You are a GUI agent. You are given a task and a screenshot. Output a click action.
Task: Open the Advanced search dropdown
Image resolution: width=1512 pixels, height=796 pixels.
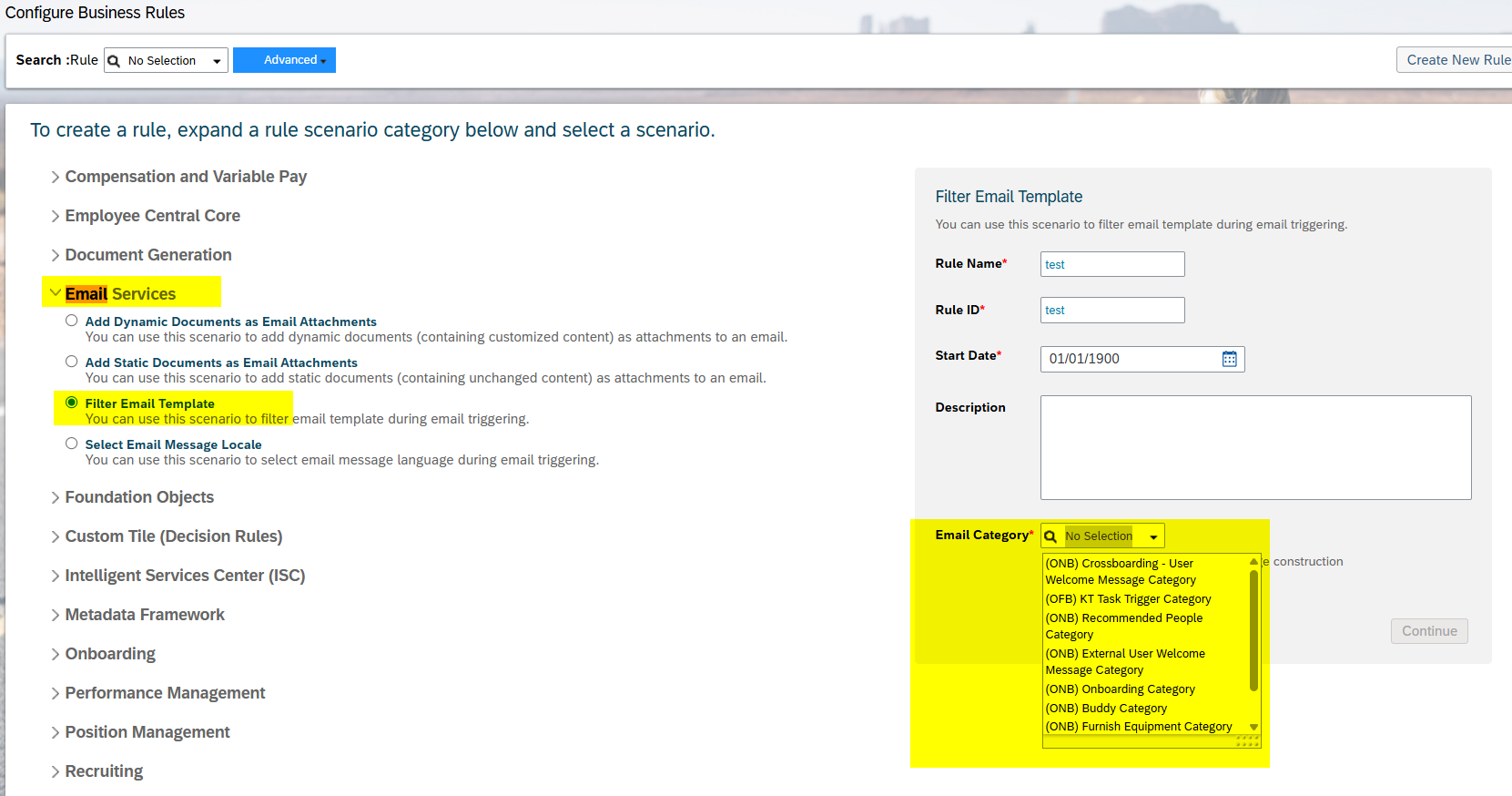point(284,60)
